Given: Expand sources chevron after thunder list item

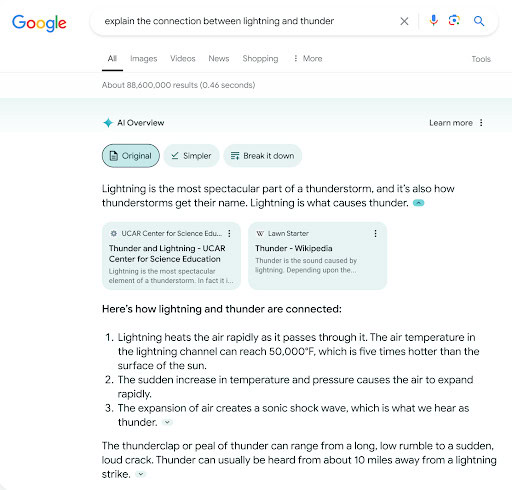Looking at the screenshot, I should pyautogui.click(x=167, y=422).
